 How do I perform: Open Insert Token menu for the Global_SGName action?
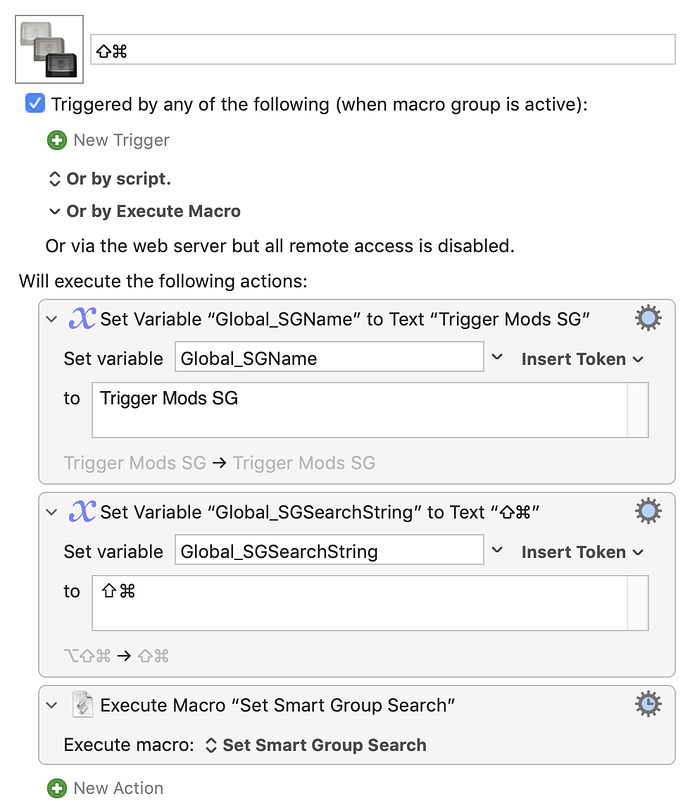click(582, 359)
